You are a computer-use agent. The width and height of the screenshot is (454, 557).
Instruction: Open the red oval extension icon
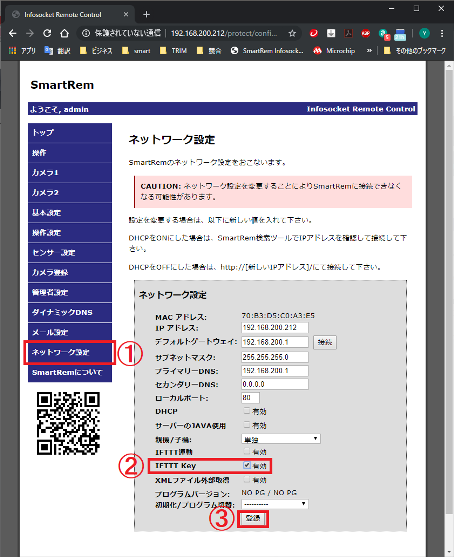coord(366,33)
